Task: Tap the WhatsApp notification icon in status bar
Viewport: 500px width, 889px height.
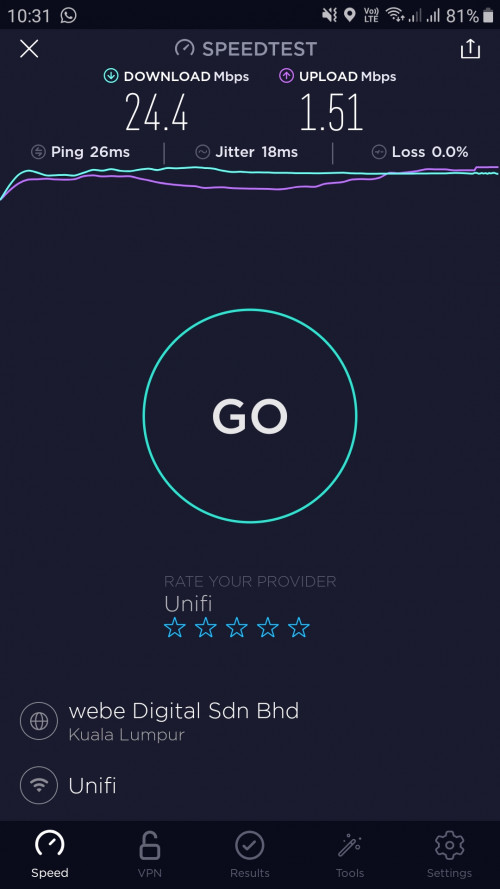Action: [69, 15]
